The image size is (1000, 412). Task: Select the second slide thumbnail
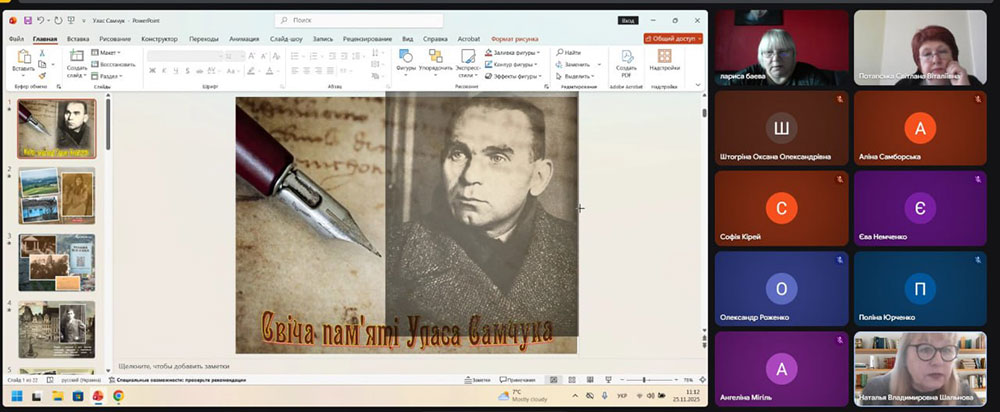56,193
